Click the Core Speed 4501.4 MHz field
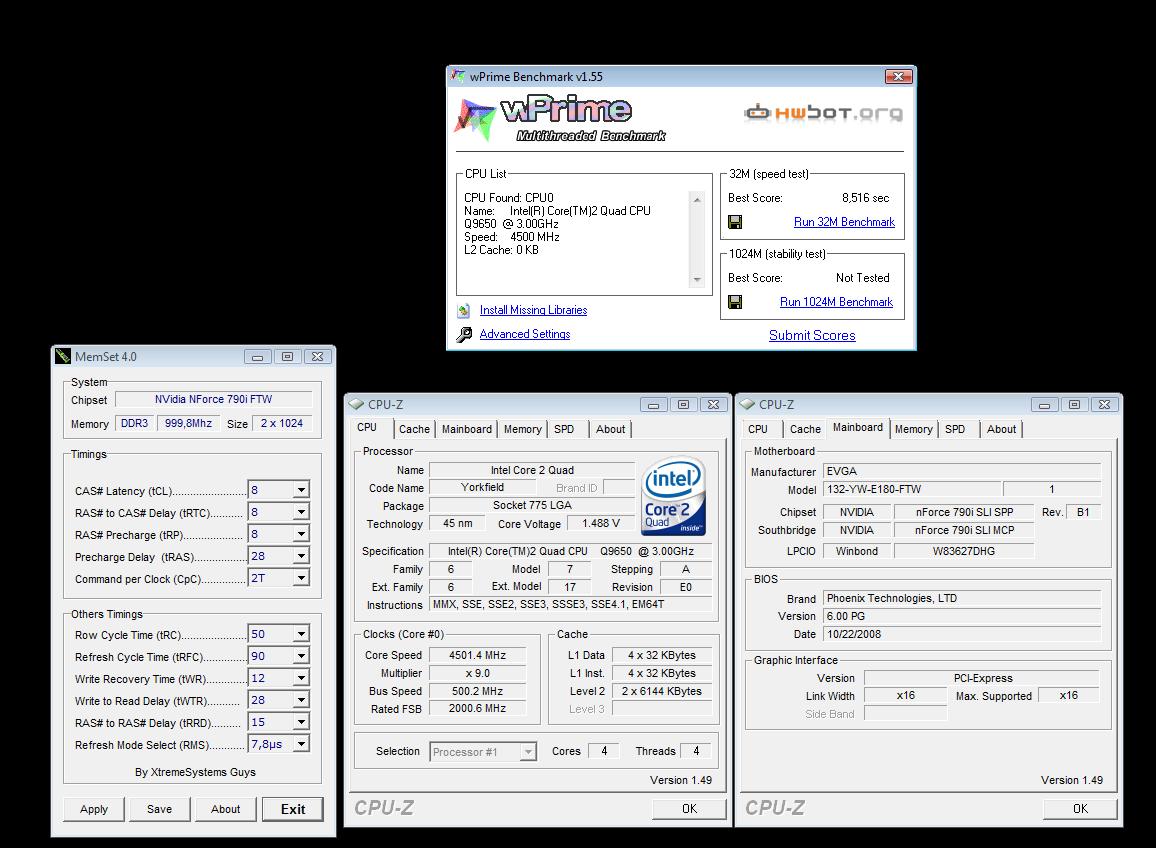This screenshot has width=1156, height=848. [x=478, y=655]
